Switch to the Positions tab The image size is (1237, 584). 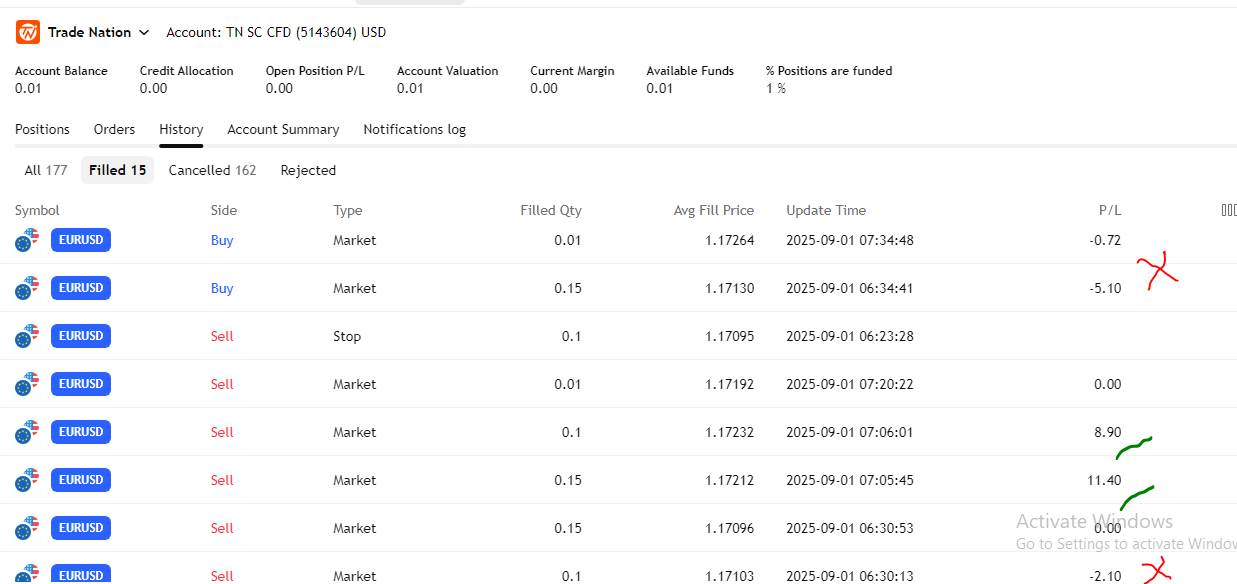pos(42,129)
